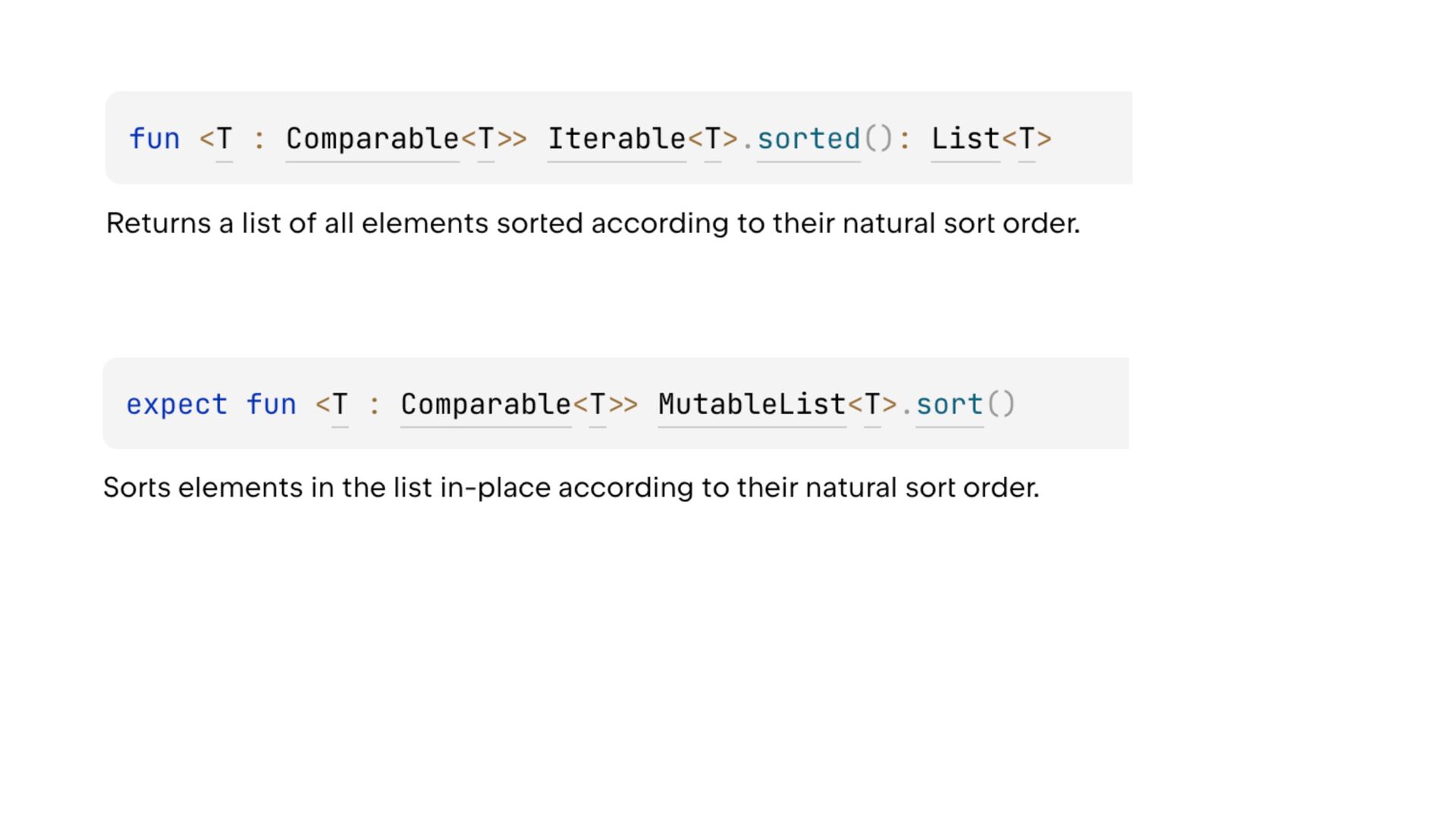Click the T inside Iterable<T>
Viewport: 1456px width, 819px height.
pos(712,139)
